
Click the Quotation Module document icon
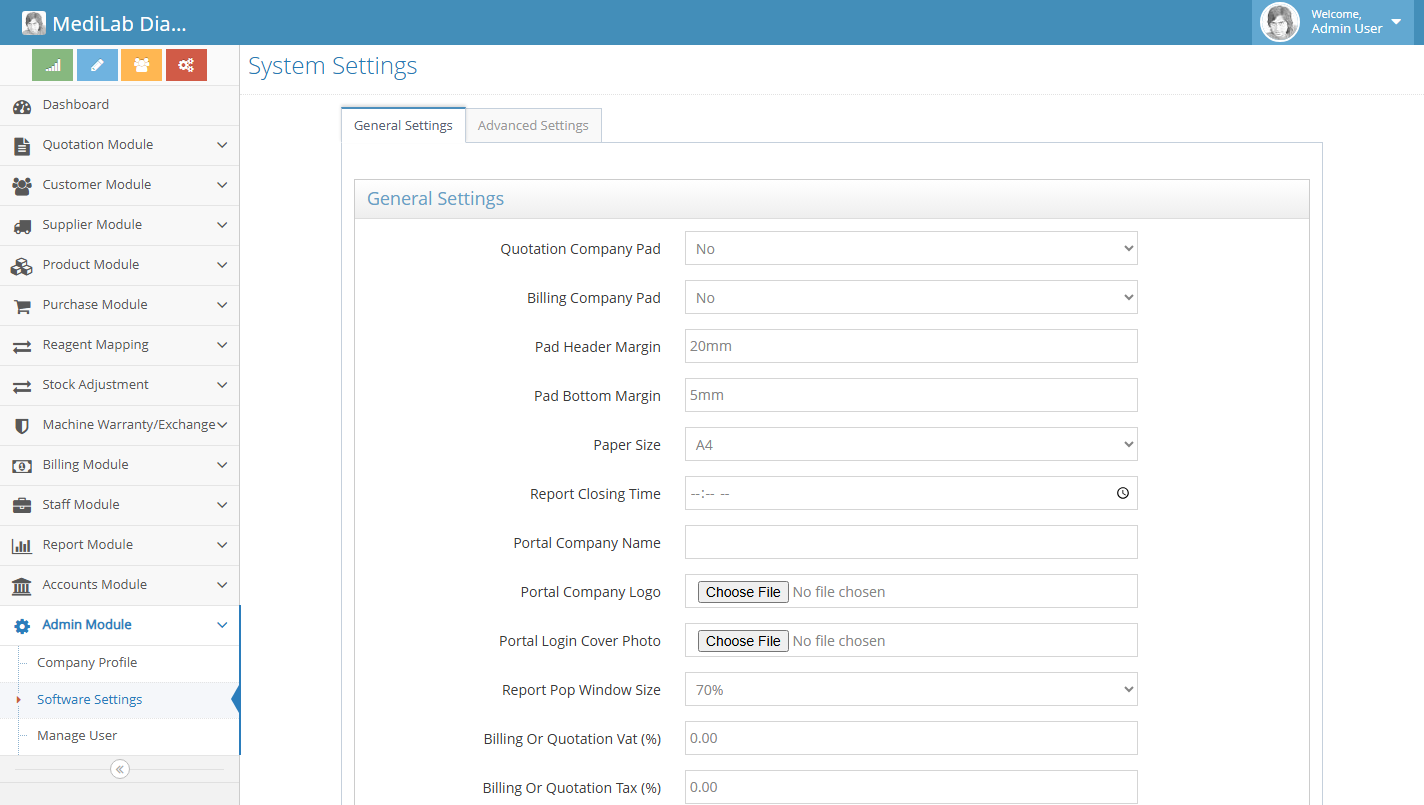(x=22, y=146)
